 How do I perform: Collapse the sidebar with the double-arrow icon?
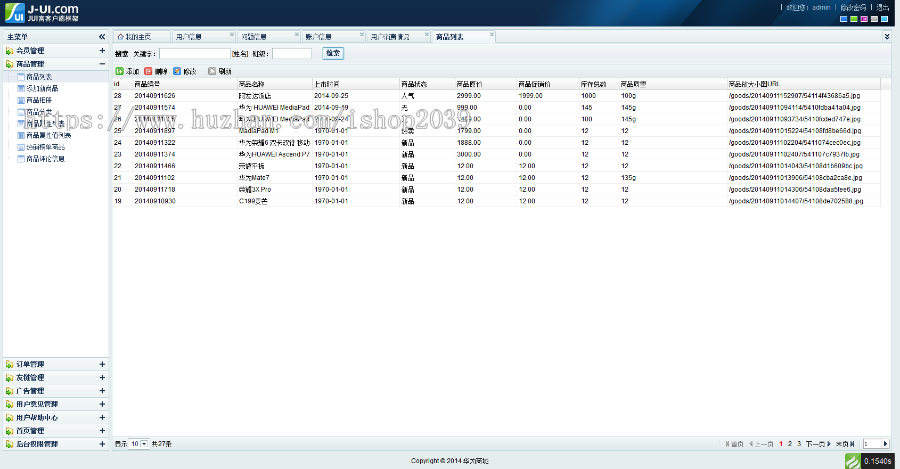click(x=101, y=37)
